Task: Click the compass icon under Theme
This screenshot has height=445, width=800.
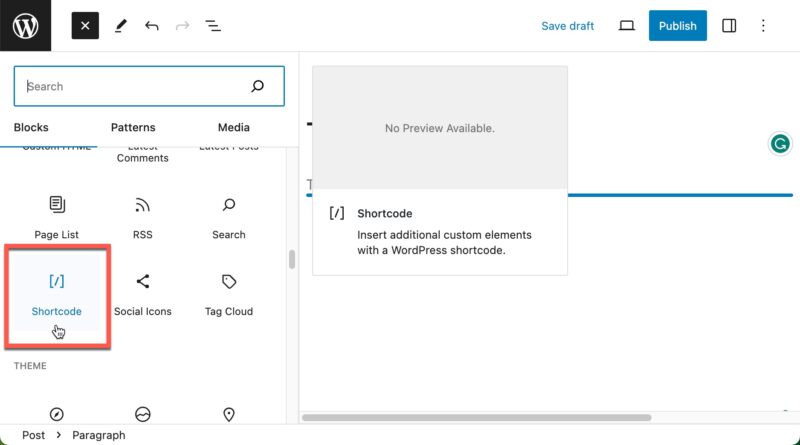Action: (57, 414)
